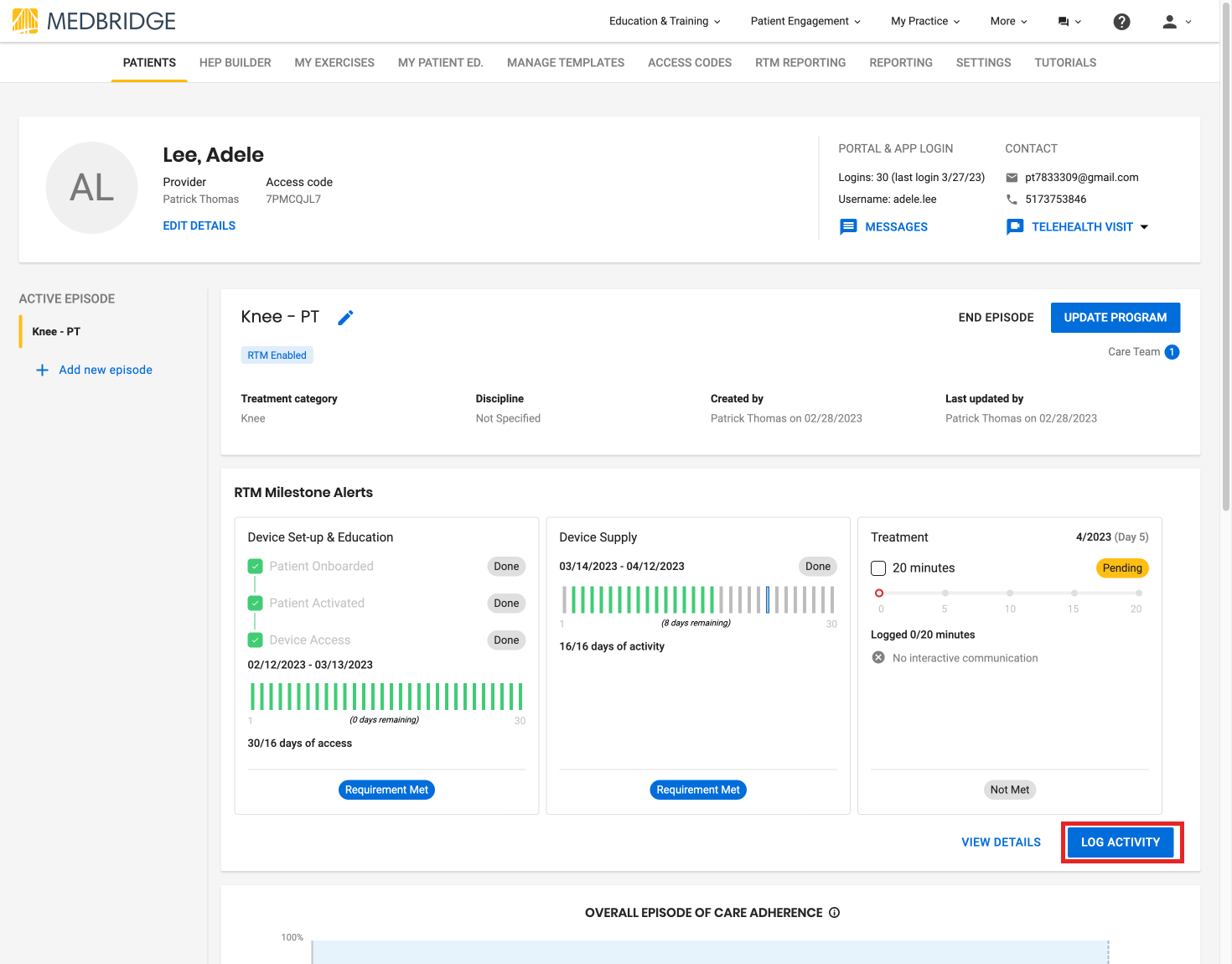Click the pencil edit icon beside Knee - PT
This screenshot has width=1232, height=964.
[x=345, y=318]
